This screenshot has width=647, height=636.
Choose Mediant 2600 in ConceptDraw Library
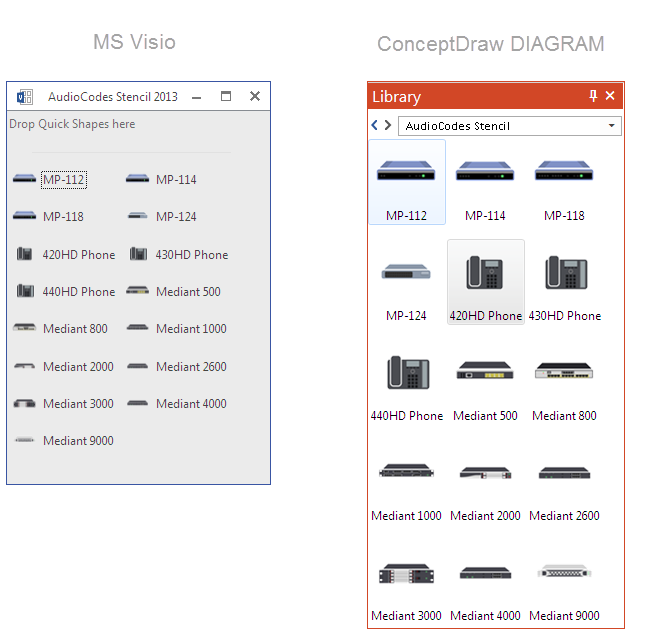pos(564,473)
